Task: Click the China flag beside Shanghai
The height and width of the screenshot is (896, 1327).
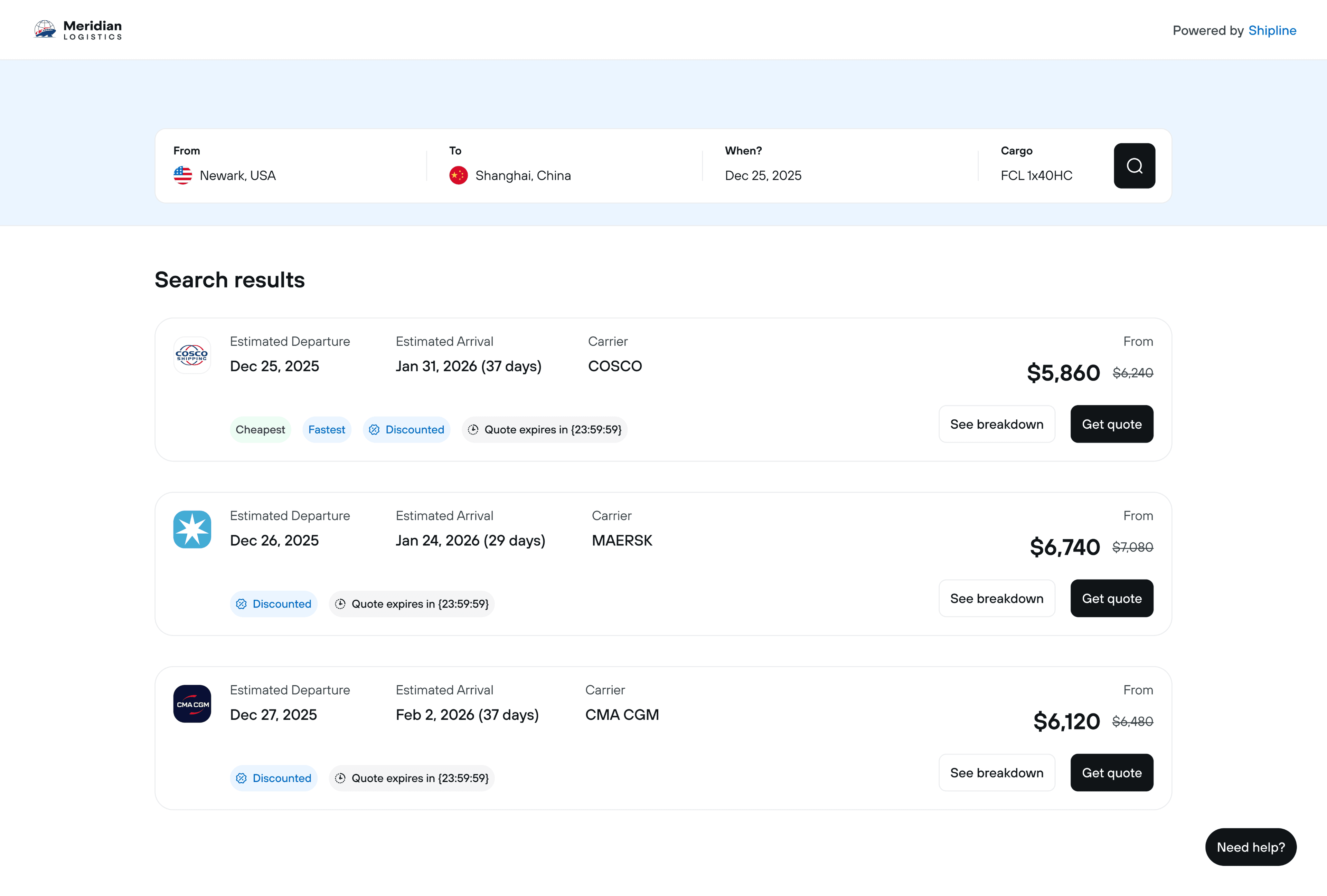Action: (x=458, y=175)
